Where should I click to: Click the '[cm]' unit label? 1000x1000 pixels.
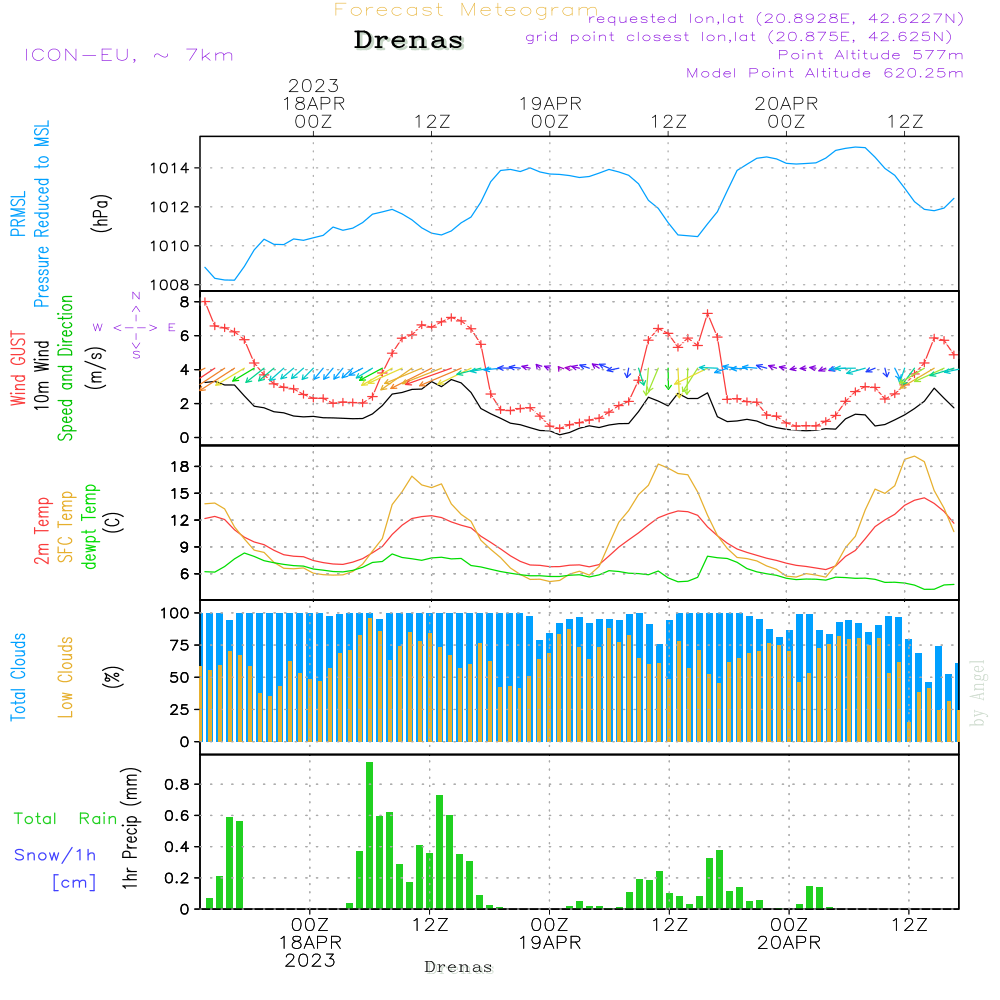[x=74, y=882]
